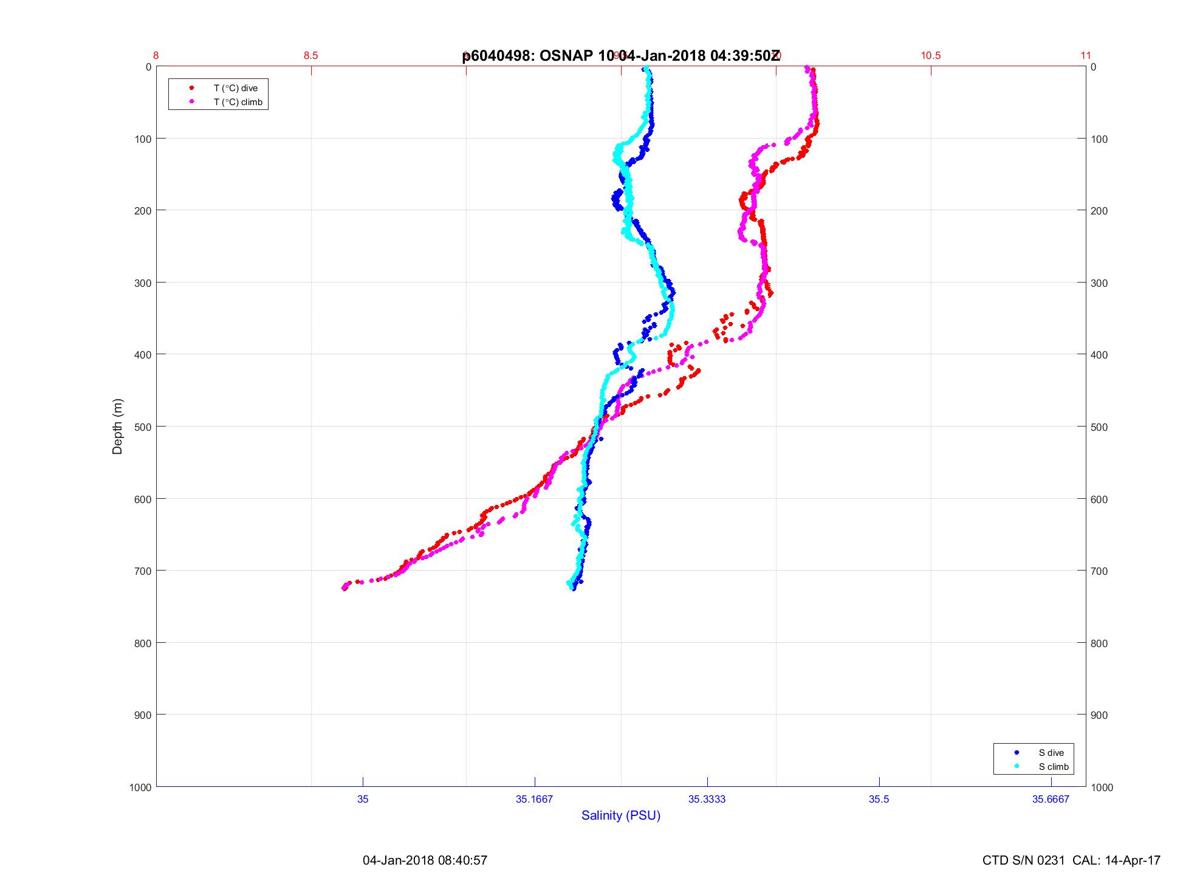This screenshot has height=885, width=1200.
Task: Click the red marker for T dive legend
Action: click(190, 88)
